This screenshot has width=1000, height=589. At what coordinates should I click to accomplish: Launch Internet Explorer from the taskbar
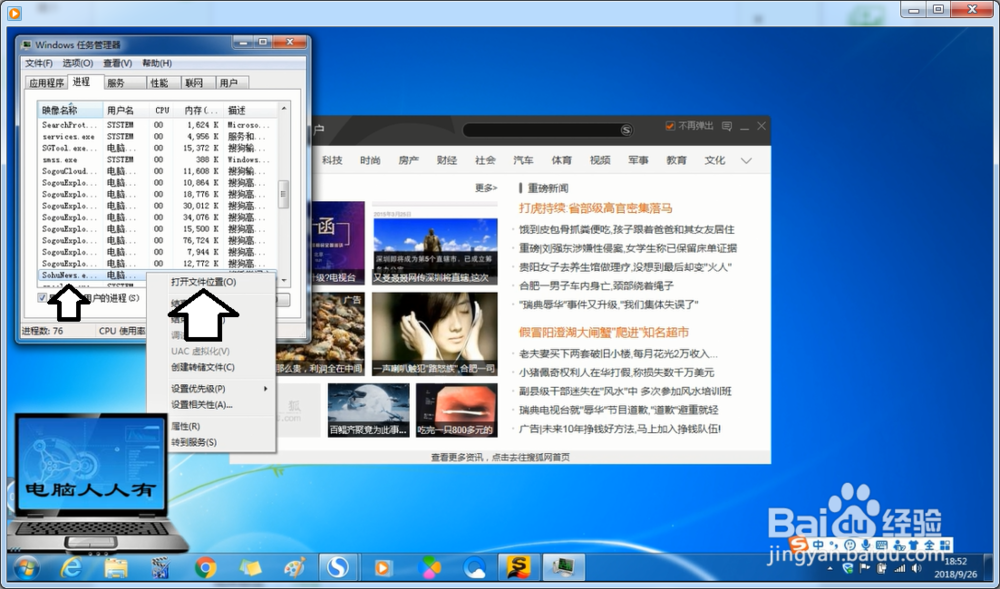(x=71, y=567)
